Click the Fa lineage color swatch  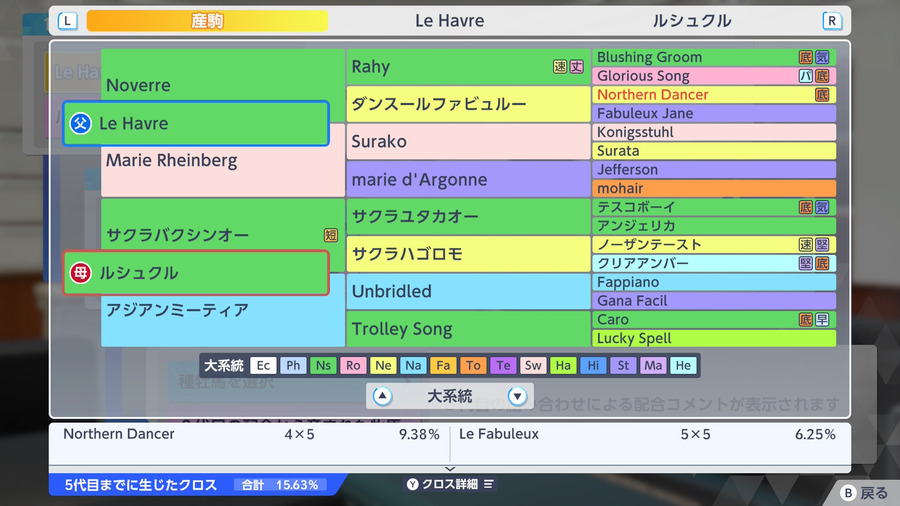[443, 365]
